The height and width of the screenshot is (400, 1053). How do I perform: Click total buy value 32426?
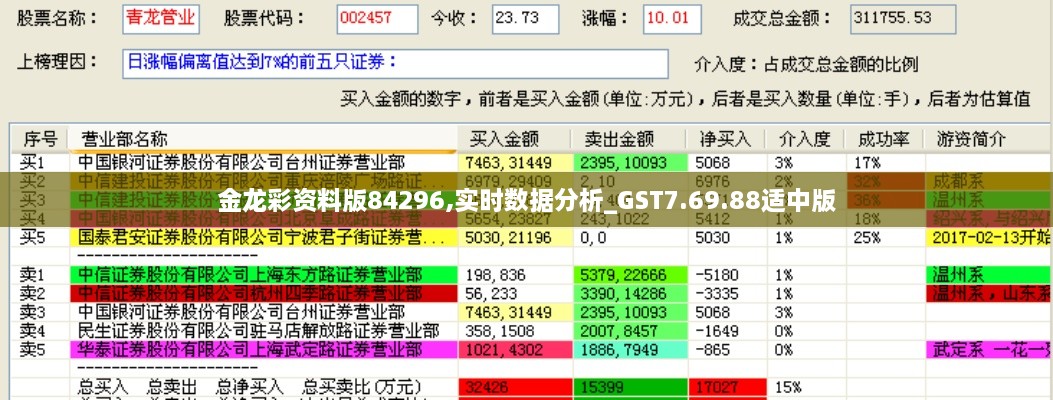click(514, 387)
